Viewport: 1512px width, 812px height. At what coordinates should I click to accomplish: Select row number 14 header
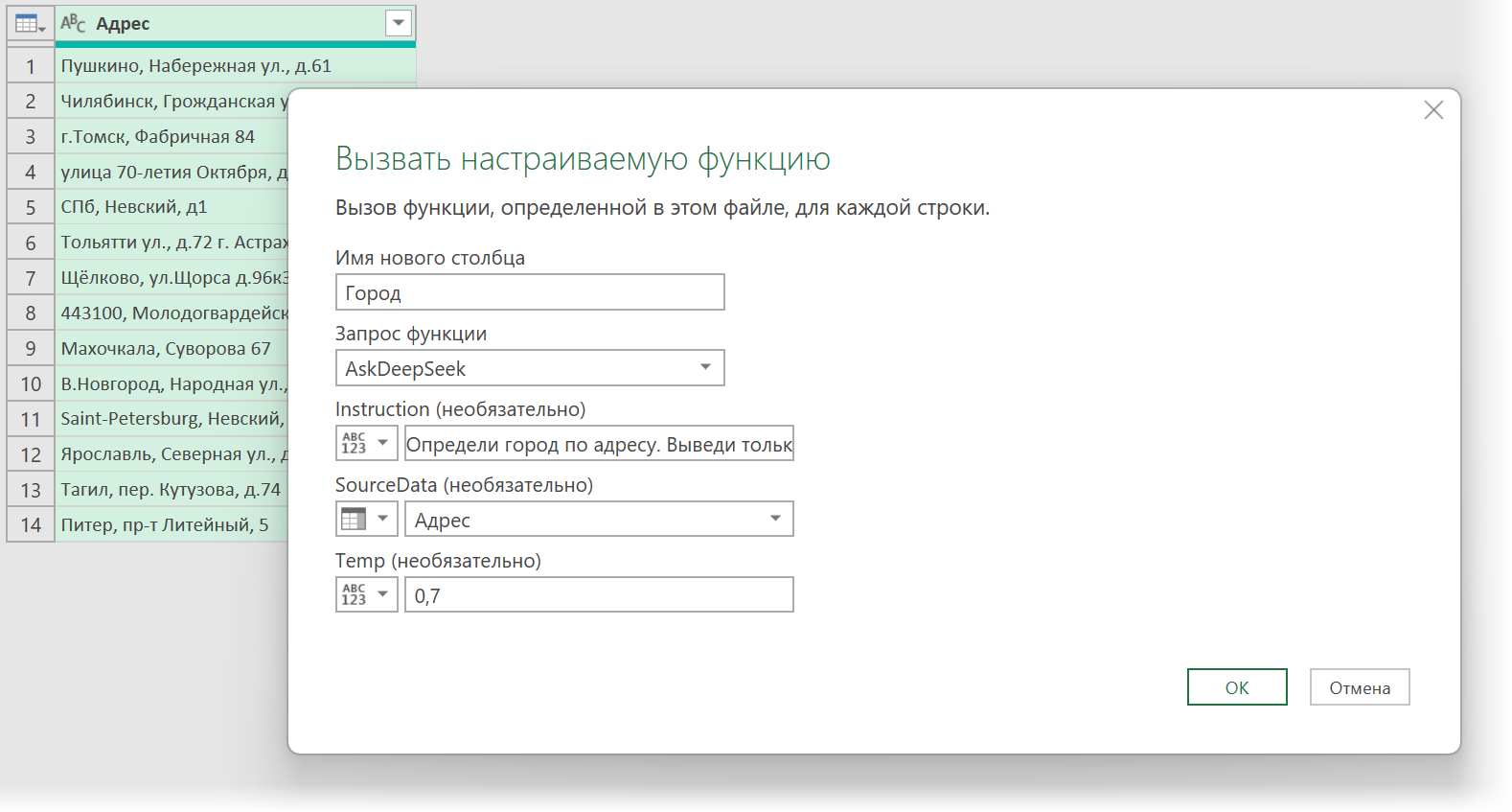(x=31, y=525)
